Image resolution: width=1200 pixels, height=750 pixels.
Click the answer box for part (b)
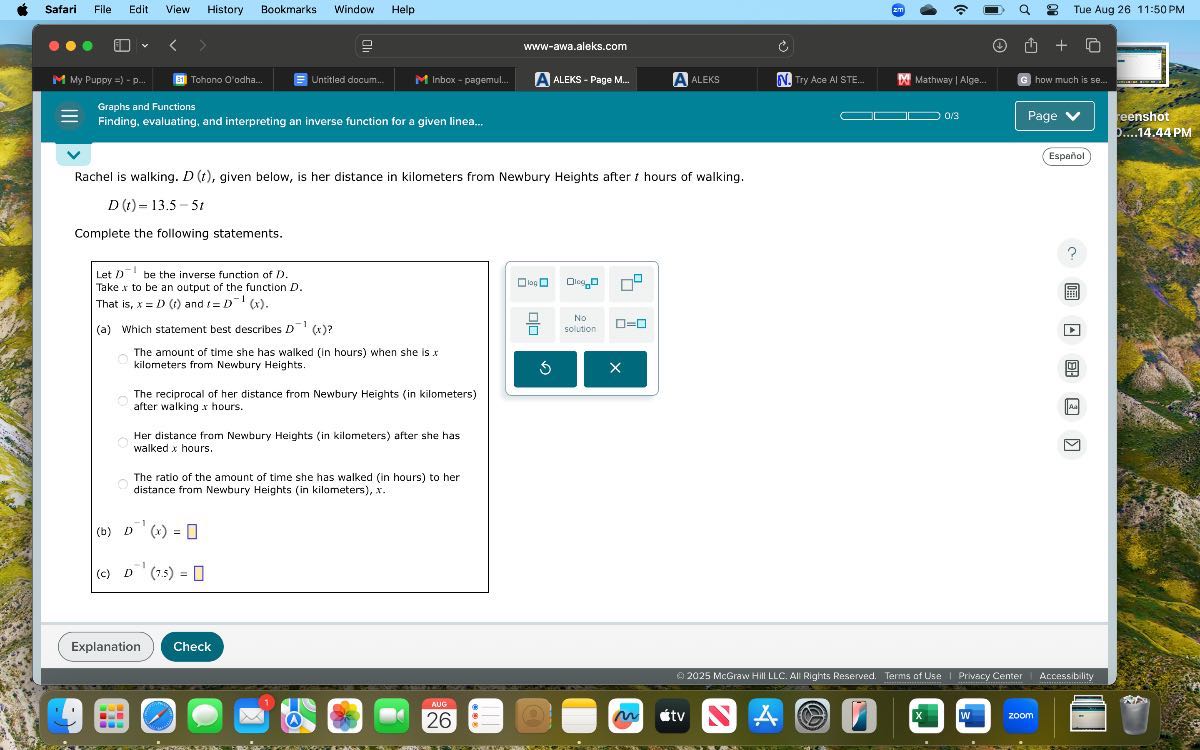coord(192,532)
